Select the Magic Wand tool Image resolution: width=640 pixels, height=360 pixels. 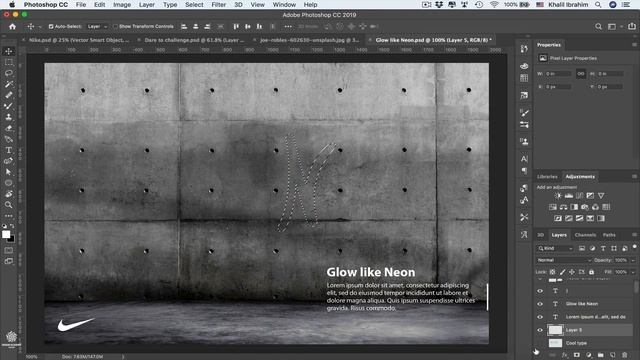pos(9,84)
